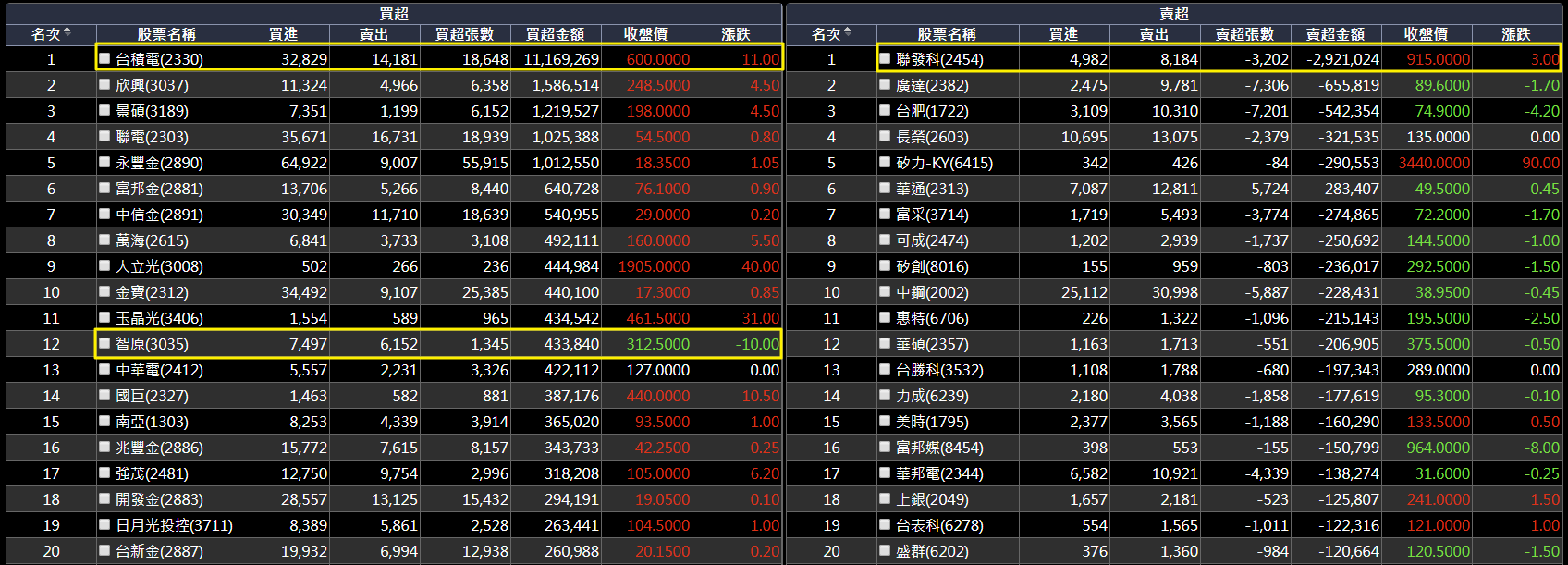Image resolution: width=1568 pixels, height=565 pixels.
Task: Select 智原 price change -10.00
Action: (x=757, y=344)
